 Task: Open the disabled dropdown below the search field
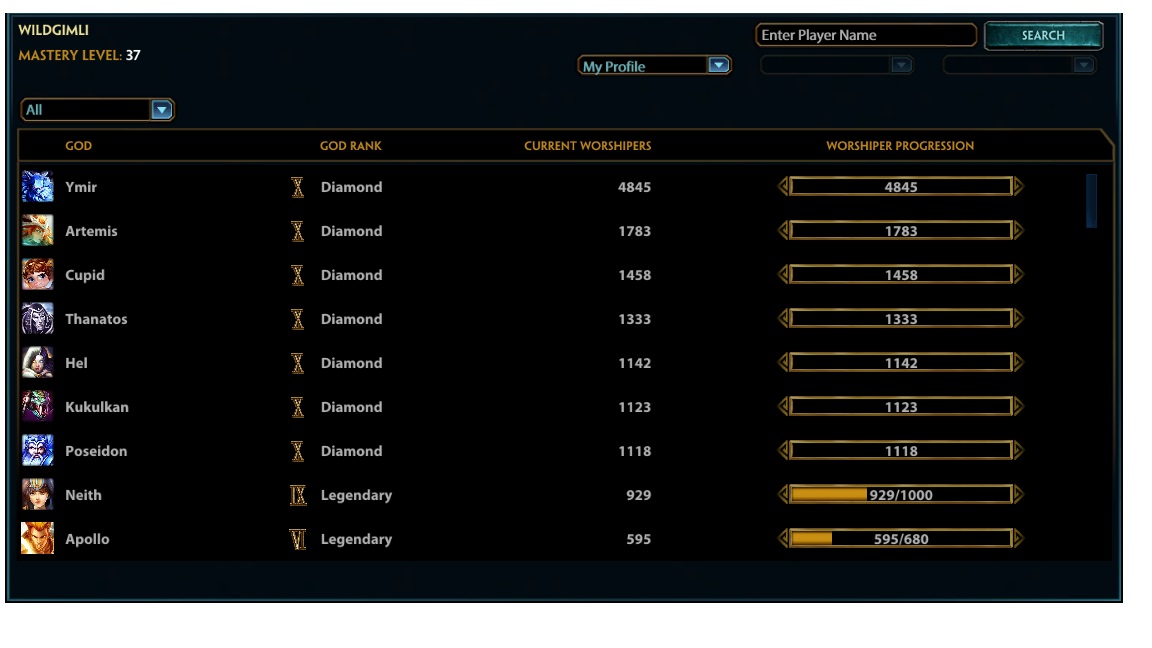[837, 65]
